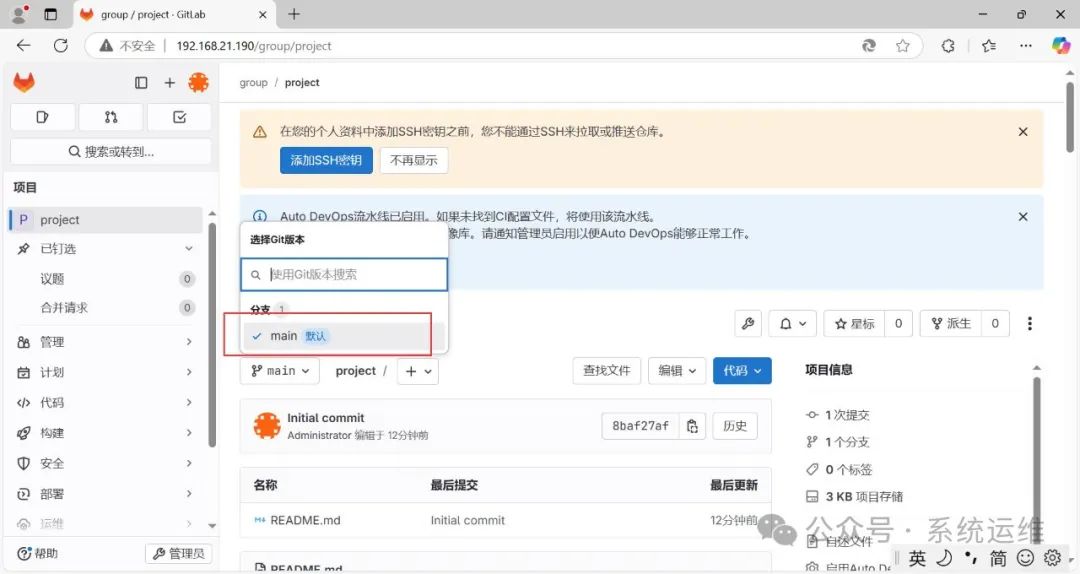Click the browser extensions puzzle icon
This screenshot has height=574, width=1080.
click(x=948, y=45)
